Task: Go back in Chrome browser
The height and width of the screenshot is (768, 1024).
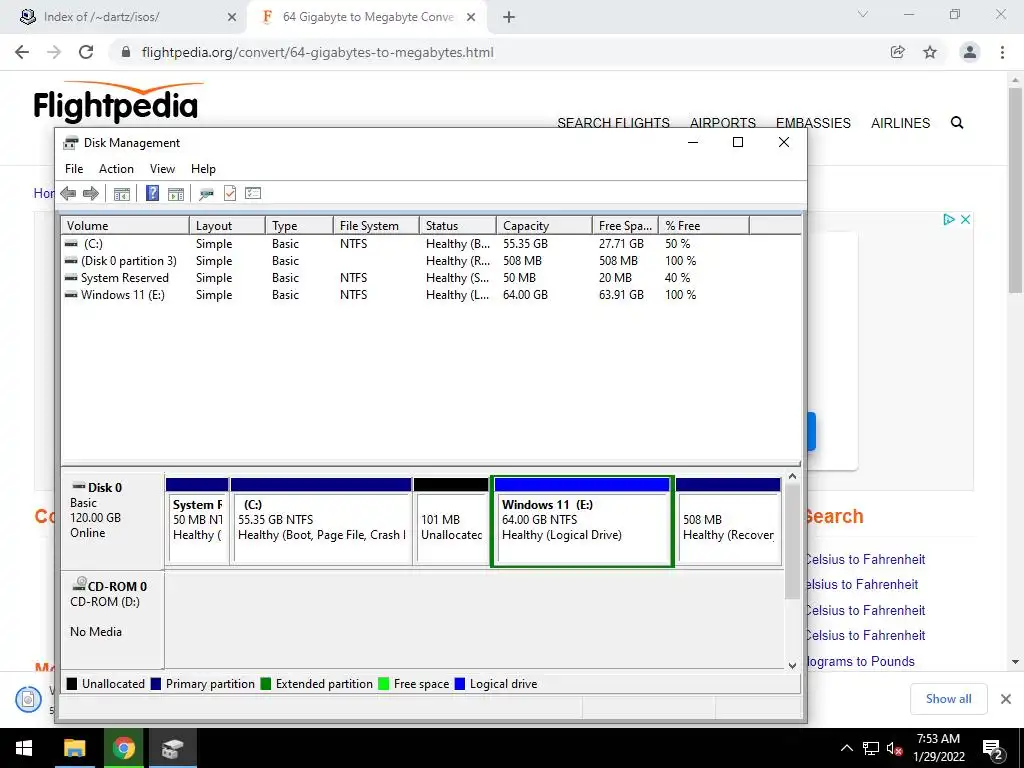Action: pos(22,52)
